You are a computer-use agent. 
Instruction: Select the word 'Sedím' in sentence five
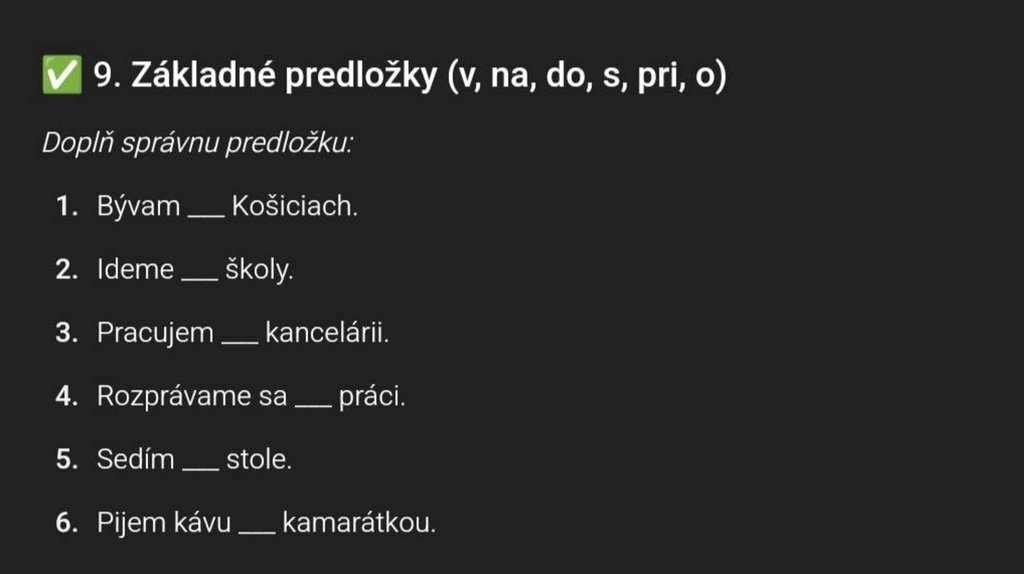[135, 459]
